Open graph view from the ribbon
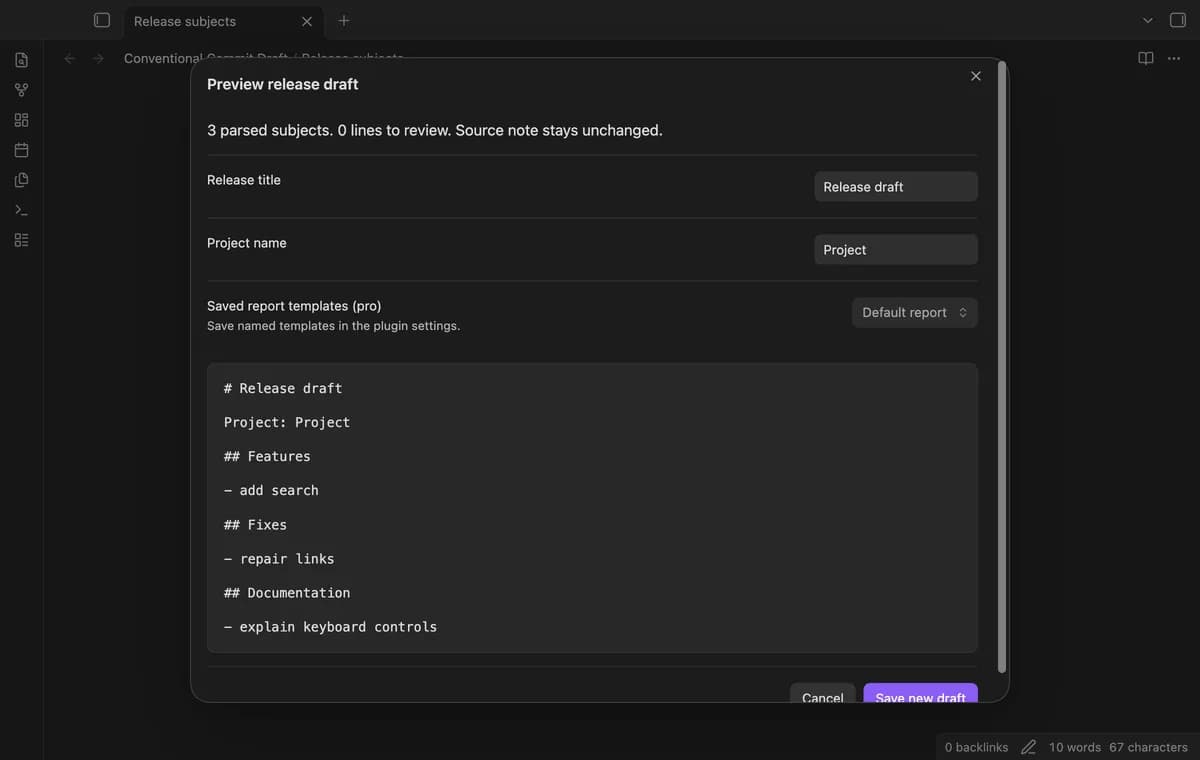Viewport: 1200px width, 760px height. (x=21, y=90)
